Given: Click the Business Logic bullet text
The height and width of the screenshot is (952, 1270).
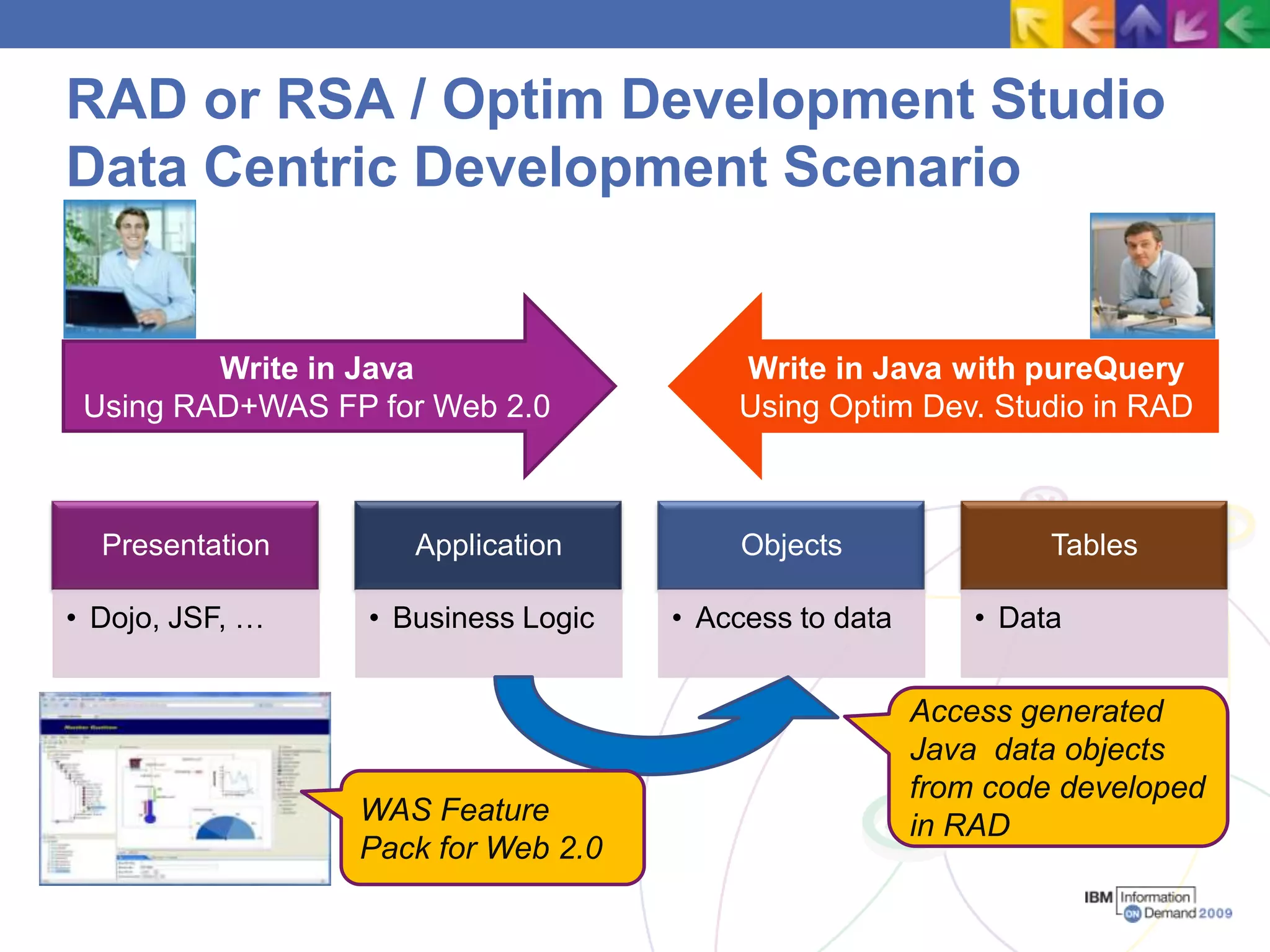Looking at the screenshot, I should coord(493,618).
